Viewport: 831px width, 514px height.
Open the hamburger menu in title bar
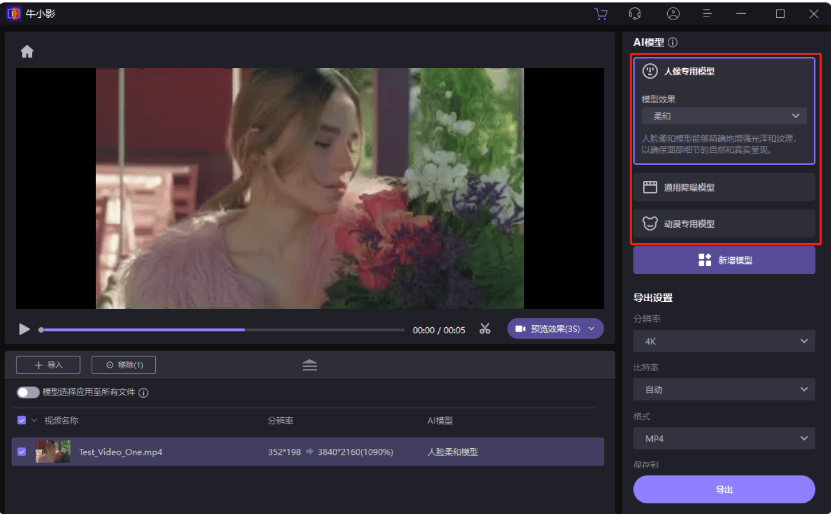(x=708, y=14)
